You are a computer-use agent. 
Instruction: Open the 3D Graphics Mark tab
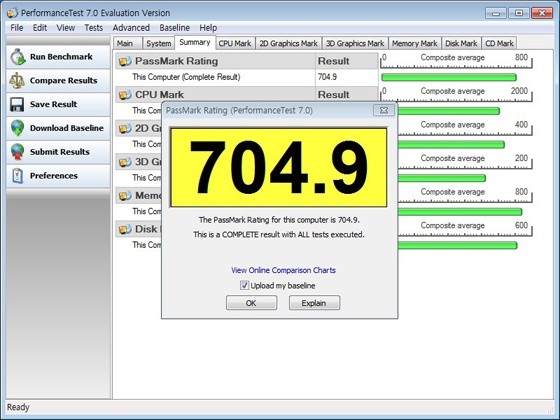click(x=355, y=43)
